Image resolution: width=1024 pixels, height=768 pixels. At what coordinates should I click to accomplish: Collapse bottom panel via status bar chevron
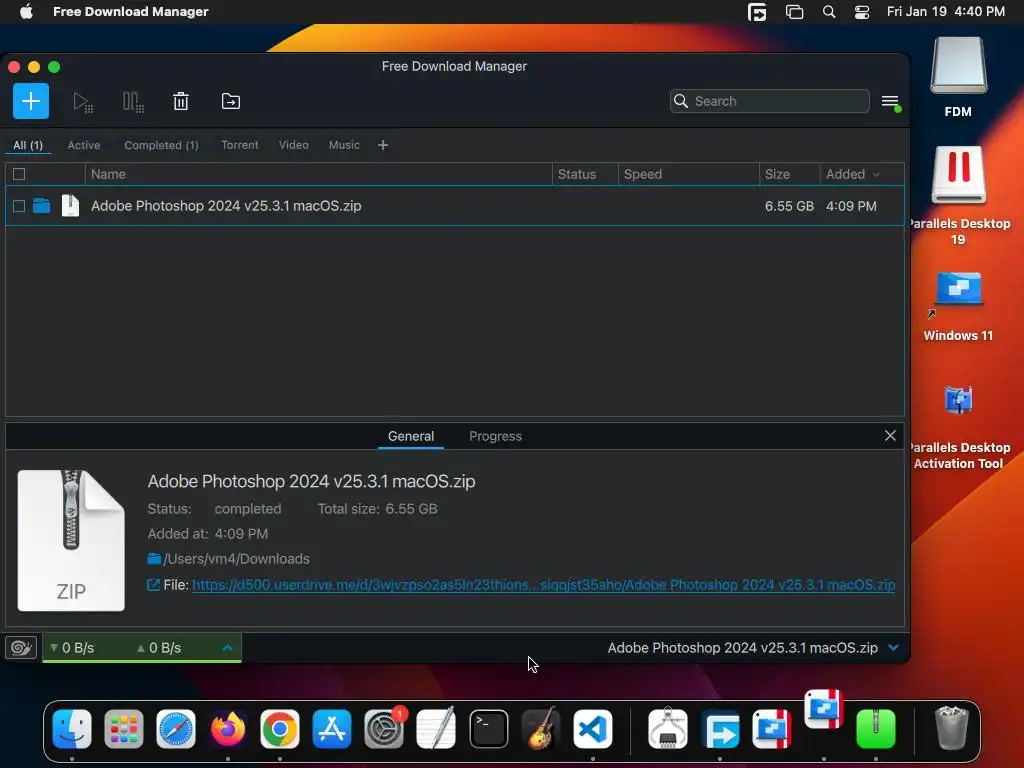click(x=893, y=648)
